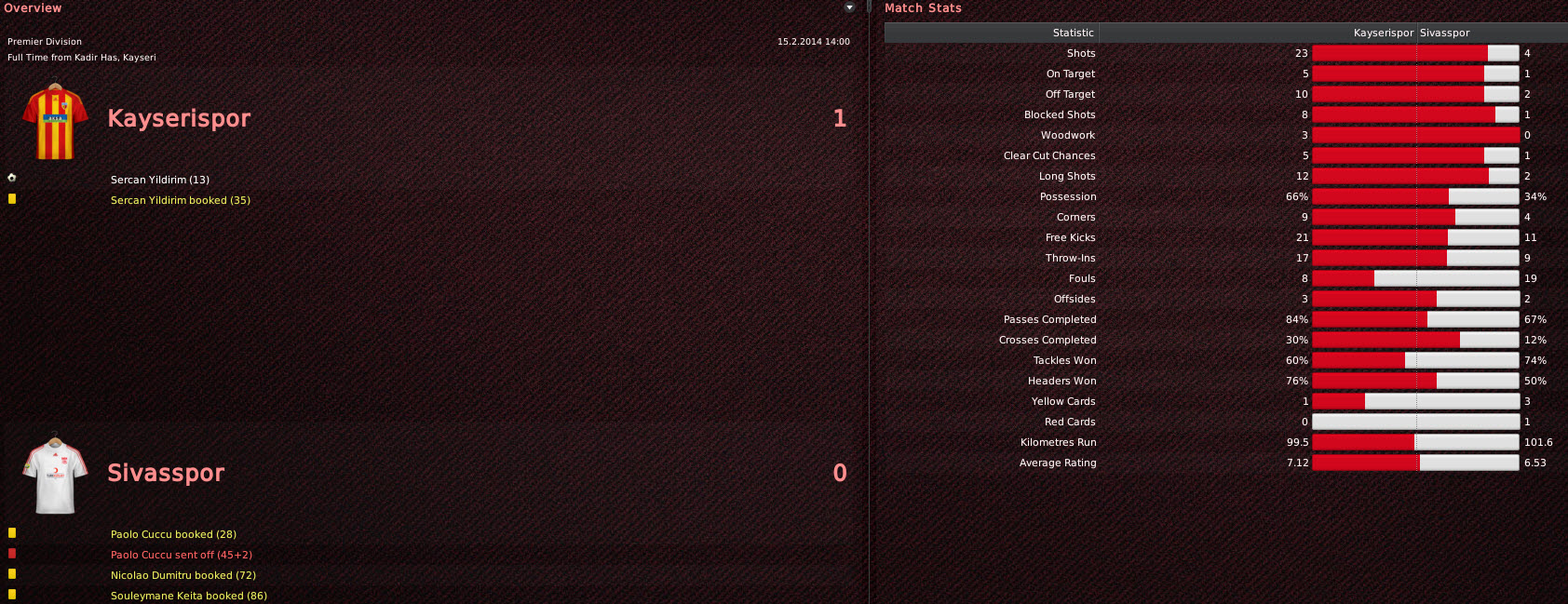The height and width of the screenshot is (604, 1568).
Task: Click Kayserispor's 66% possession value
Action: (x=1297, y=196)
